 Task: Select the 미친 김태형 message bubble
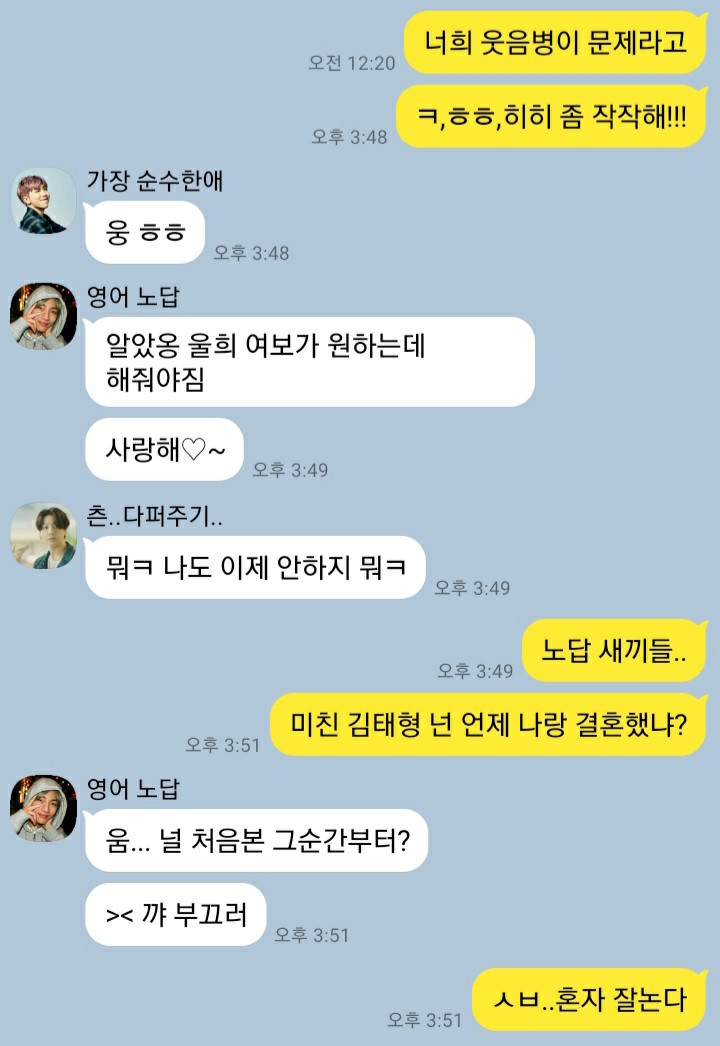pyautogui.click(x=488, y=724)
